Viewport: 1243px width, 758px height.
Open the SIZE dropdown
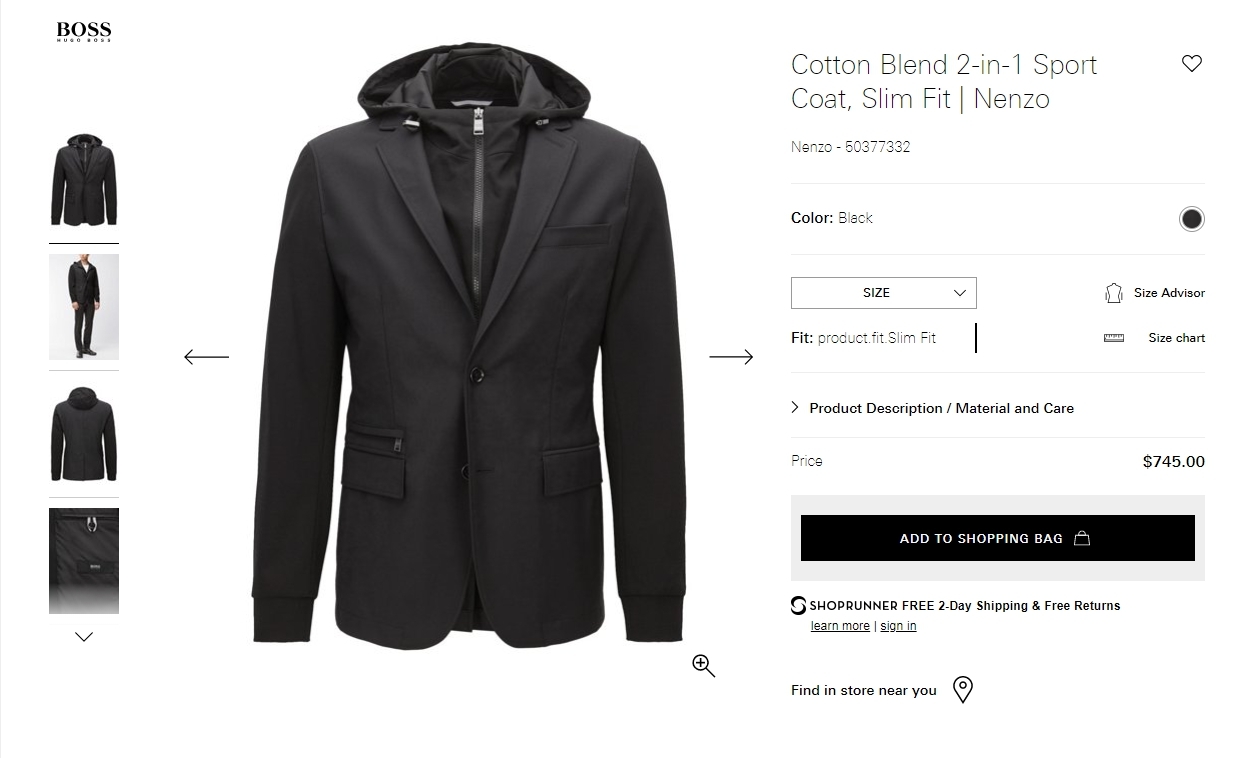pos(884,293)
